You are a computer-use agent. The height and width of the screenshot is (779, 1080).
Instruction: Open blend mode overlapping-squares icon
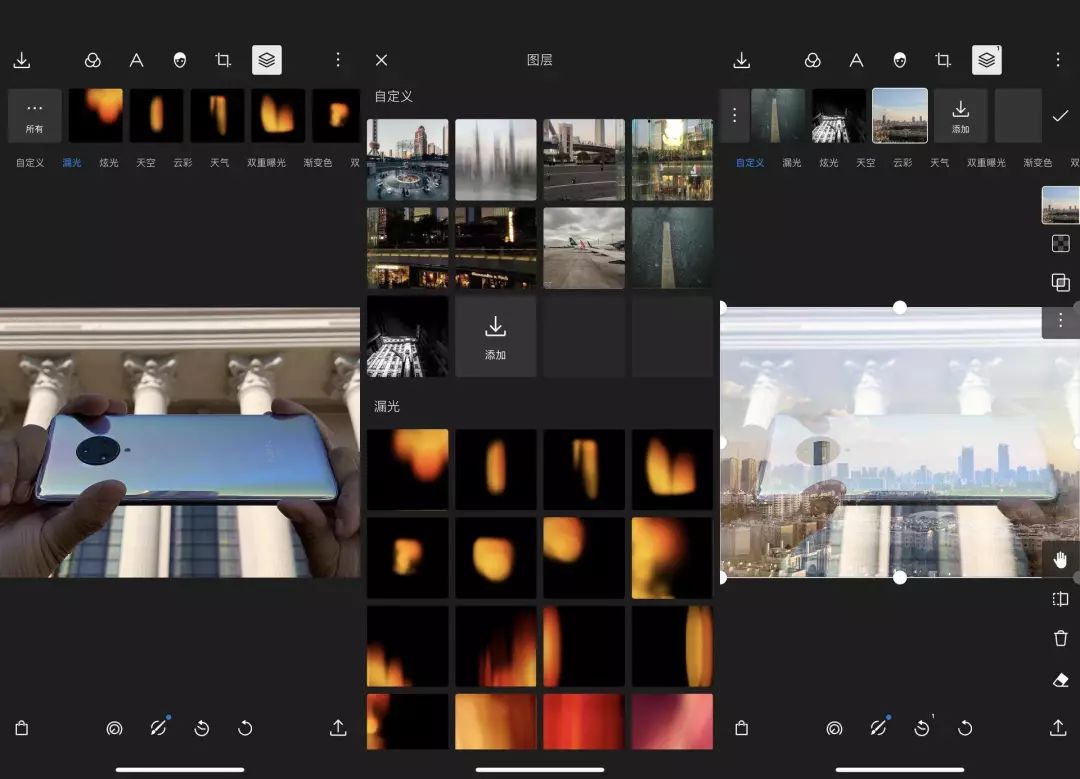click(x=1061, y=283)
